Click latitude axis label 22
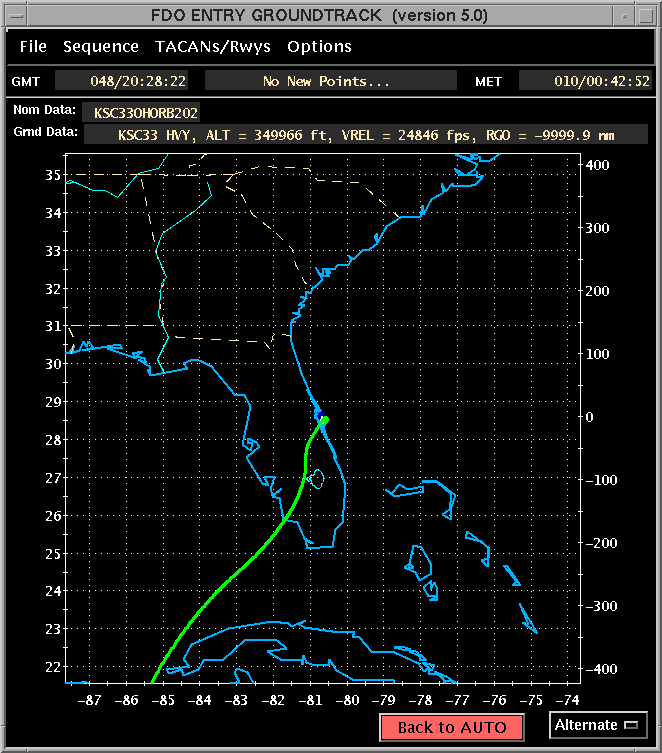Screen dimensions: 662x753 point(53,667)
